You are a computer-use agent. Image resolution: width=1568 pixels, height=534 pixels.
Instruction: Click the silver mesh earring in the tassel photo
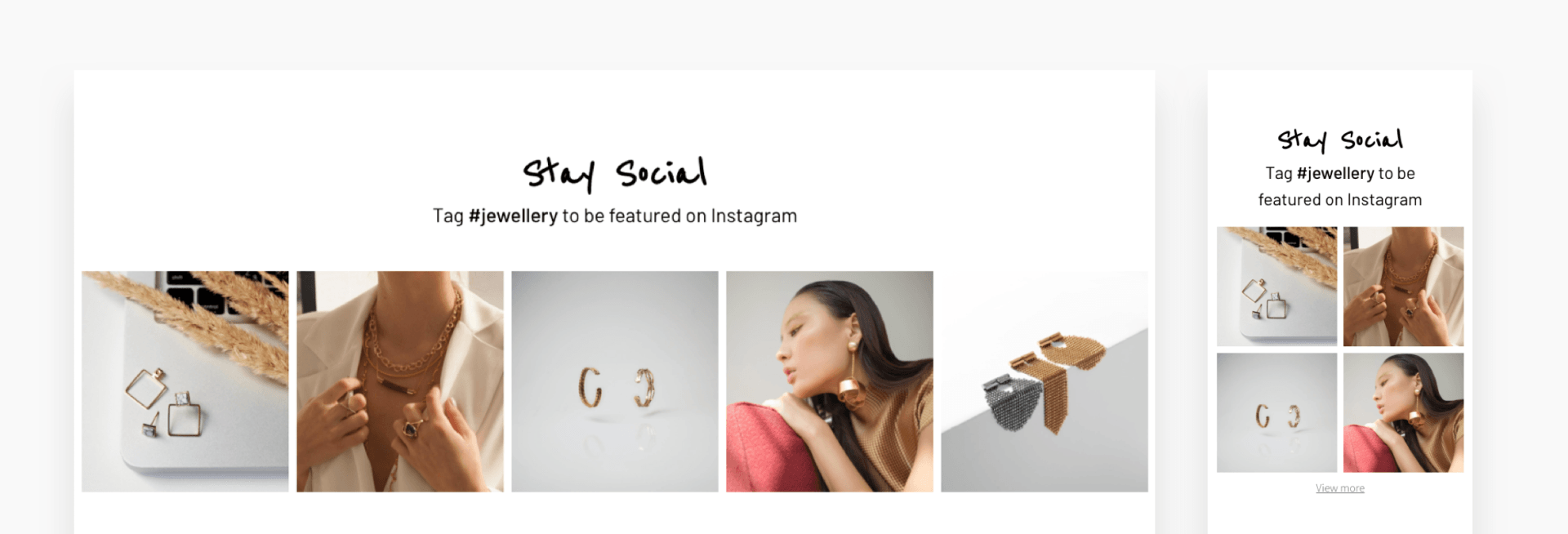point(1013,403)
